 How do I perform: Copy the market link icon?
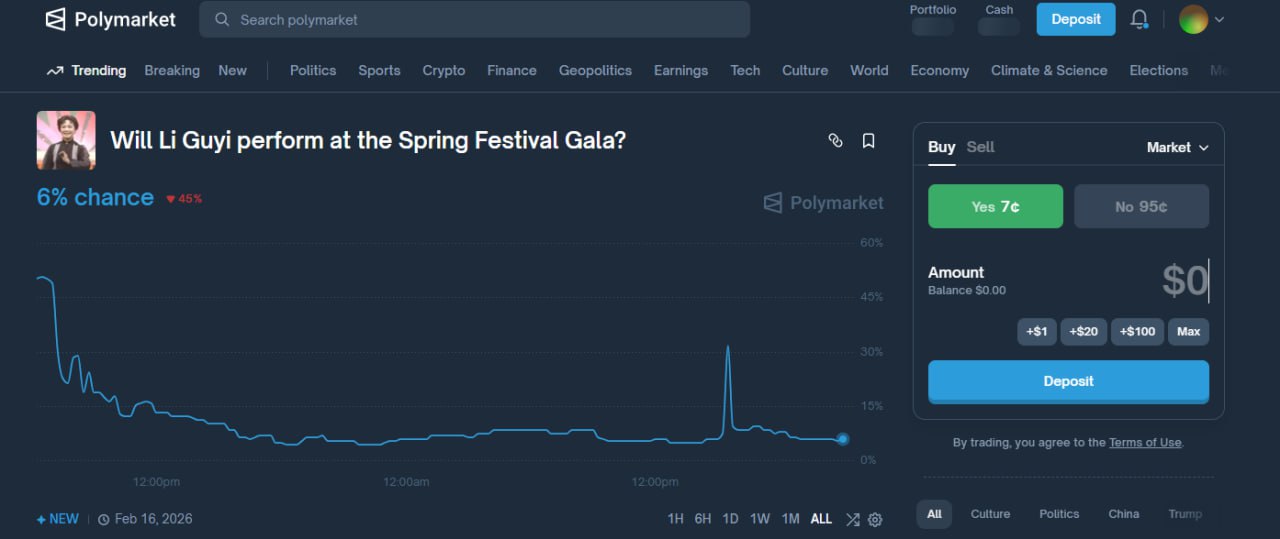(835, 141)
